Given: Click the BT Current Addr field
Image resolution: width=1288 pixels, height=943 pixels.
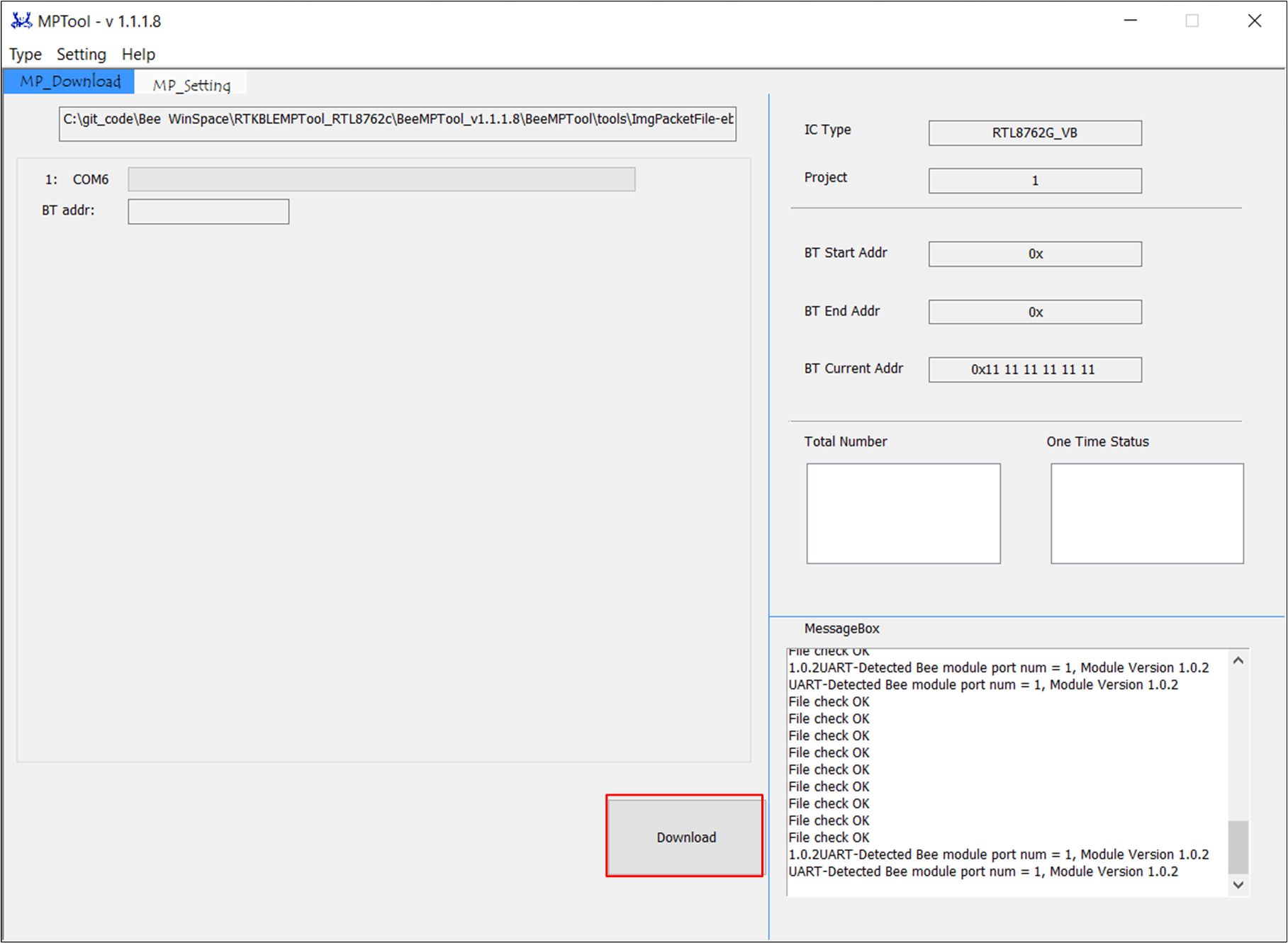Looking at the screenshot, I should coord(1034,370).
